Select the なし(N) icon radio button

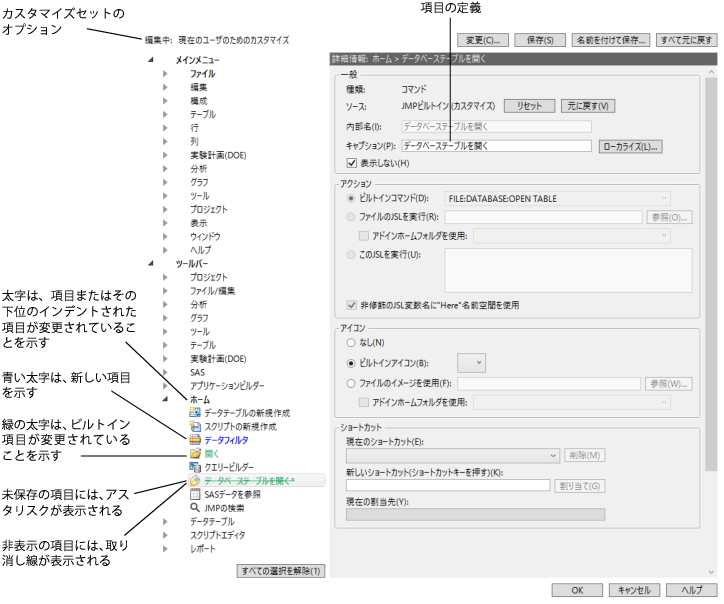(351, 343)
